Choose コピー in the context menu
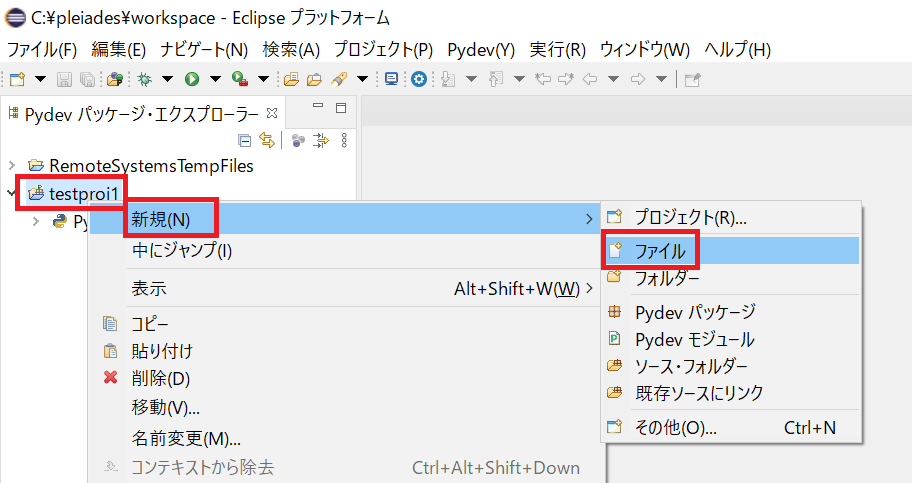The image size is (912, 483). (x=345, y=324)
